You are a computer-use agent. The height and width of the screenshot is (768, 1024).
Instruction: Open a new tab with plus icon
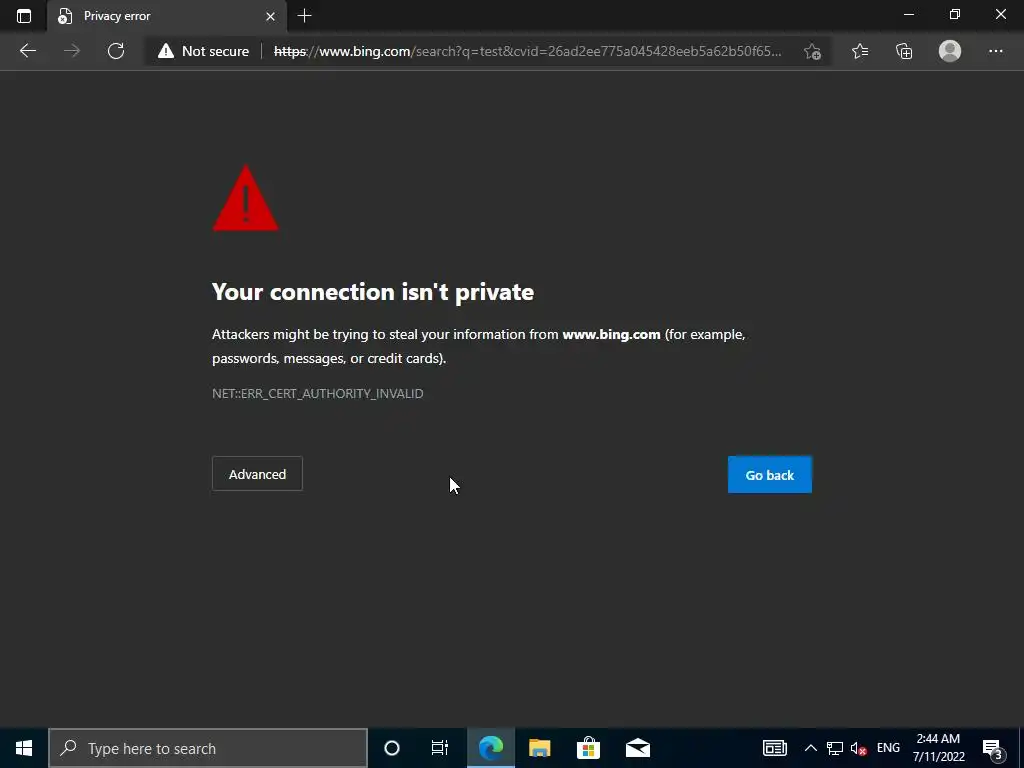coord(304,16)
